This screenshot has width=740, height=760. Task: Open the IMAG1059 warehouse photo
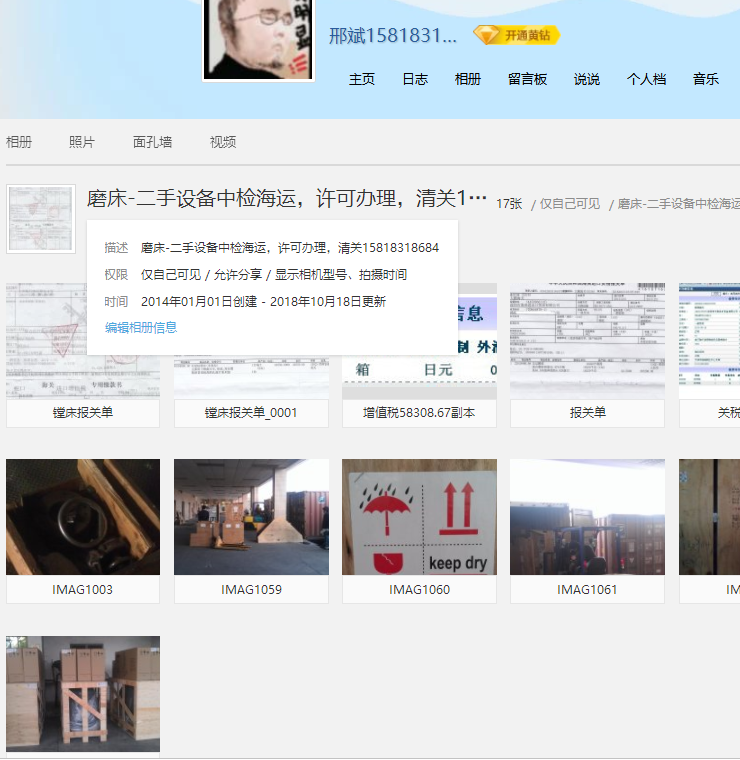point(251,517)
